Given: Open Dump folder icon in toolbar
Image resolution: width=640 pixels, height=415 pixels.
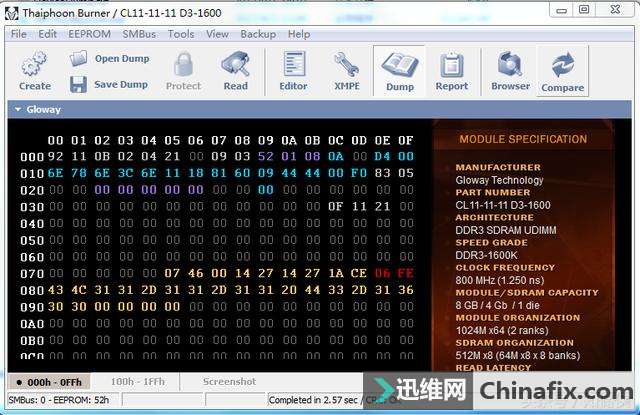Looking at the screenshot, I should pos(78,58).
